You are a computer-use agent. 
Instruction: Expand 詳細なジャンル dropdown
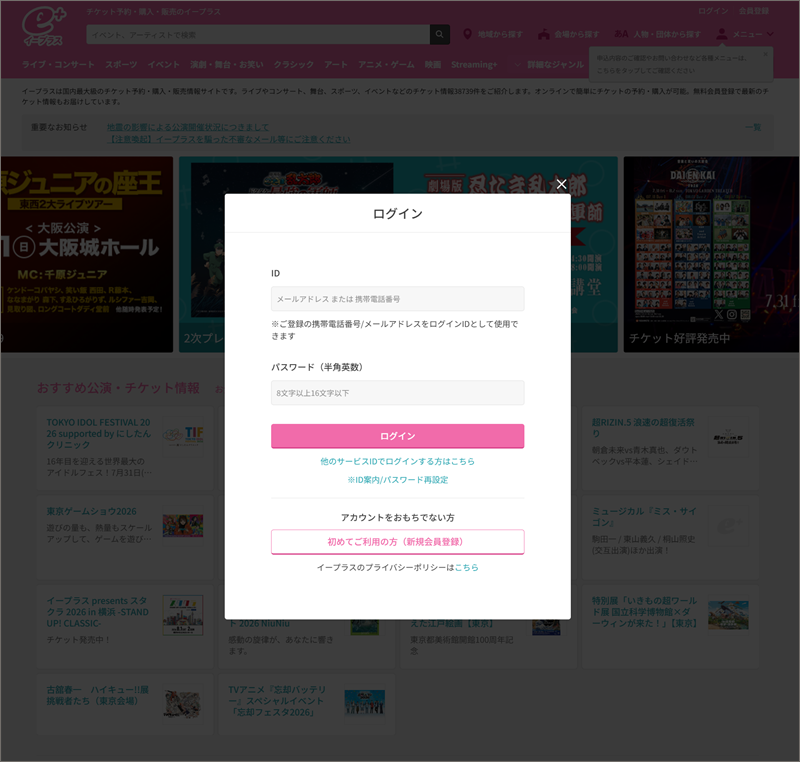[x=549, y=64]
